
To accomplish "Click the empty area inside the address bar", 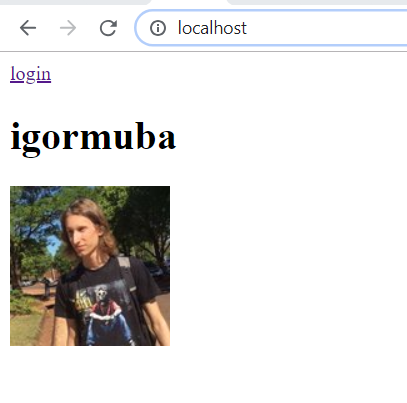I will 327,28.
